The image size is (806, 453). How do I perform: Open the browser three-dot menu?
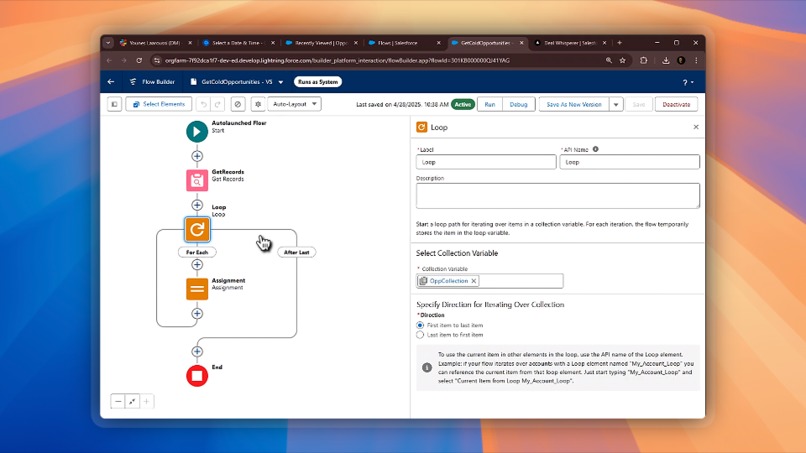point(696,60)
